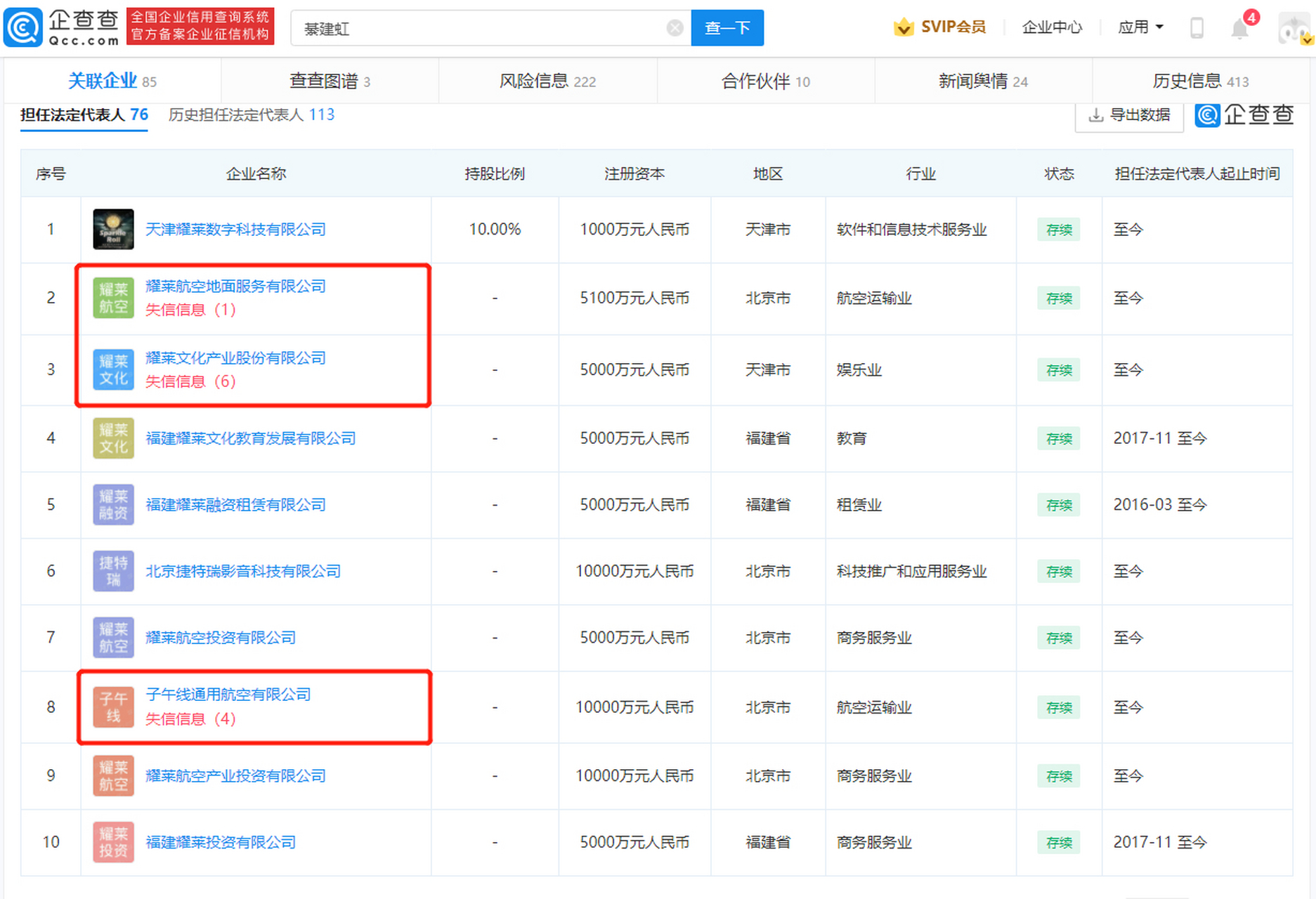Open 北京捷特瑞影音科技有限公司 link
The image size is (1316, 899).
(243, 571)
